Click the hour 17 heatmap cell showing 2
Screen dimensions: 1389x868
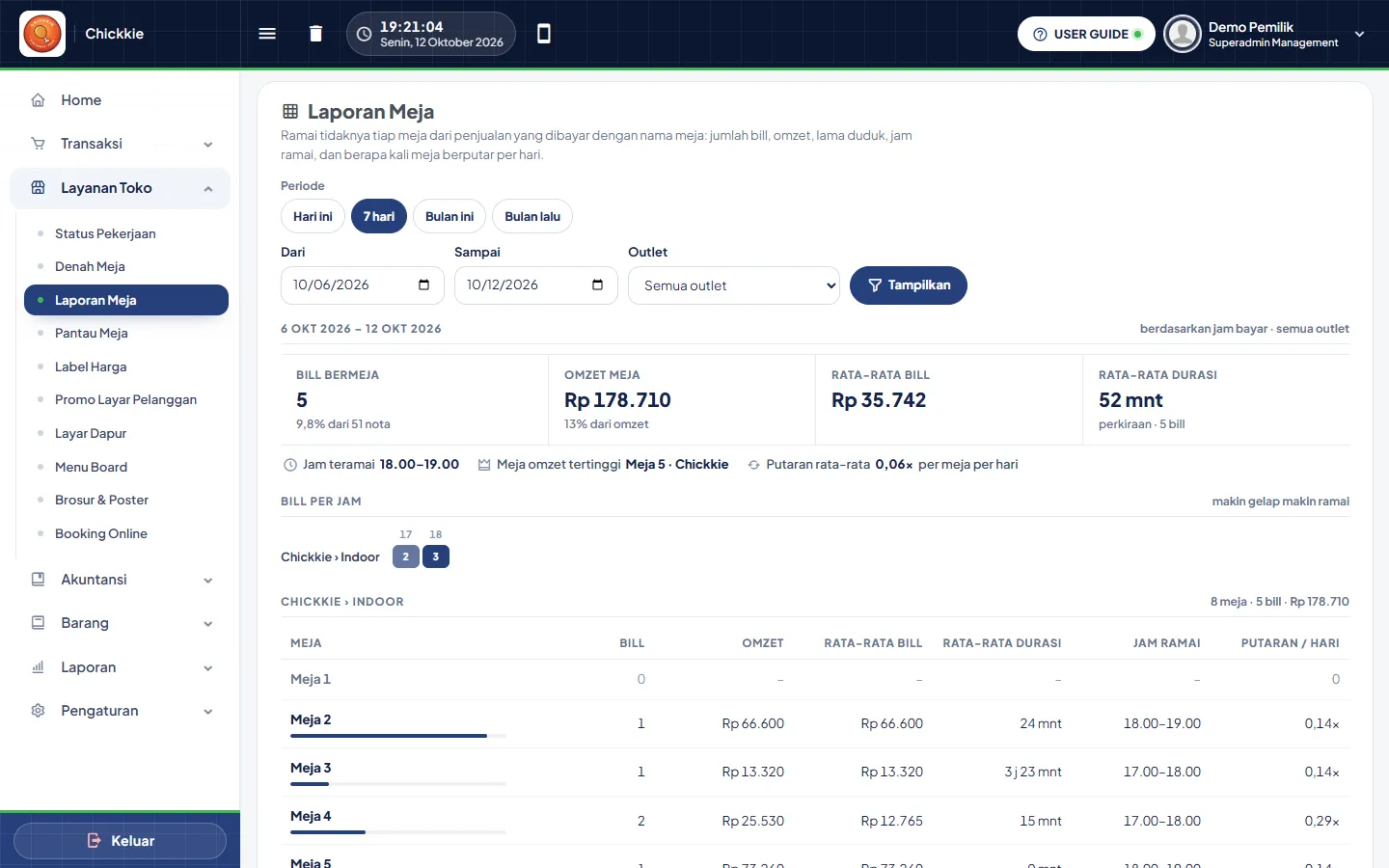[x=406, y=556]
